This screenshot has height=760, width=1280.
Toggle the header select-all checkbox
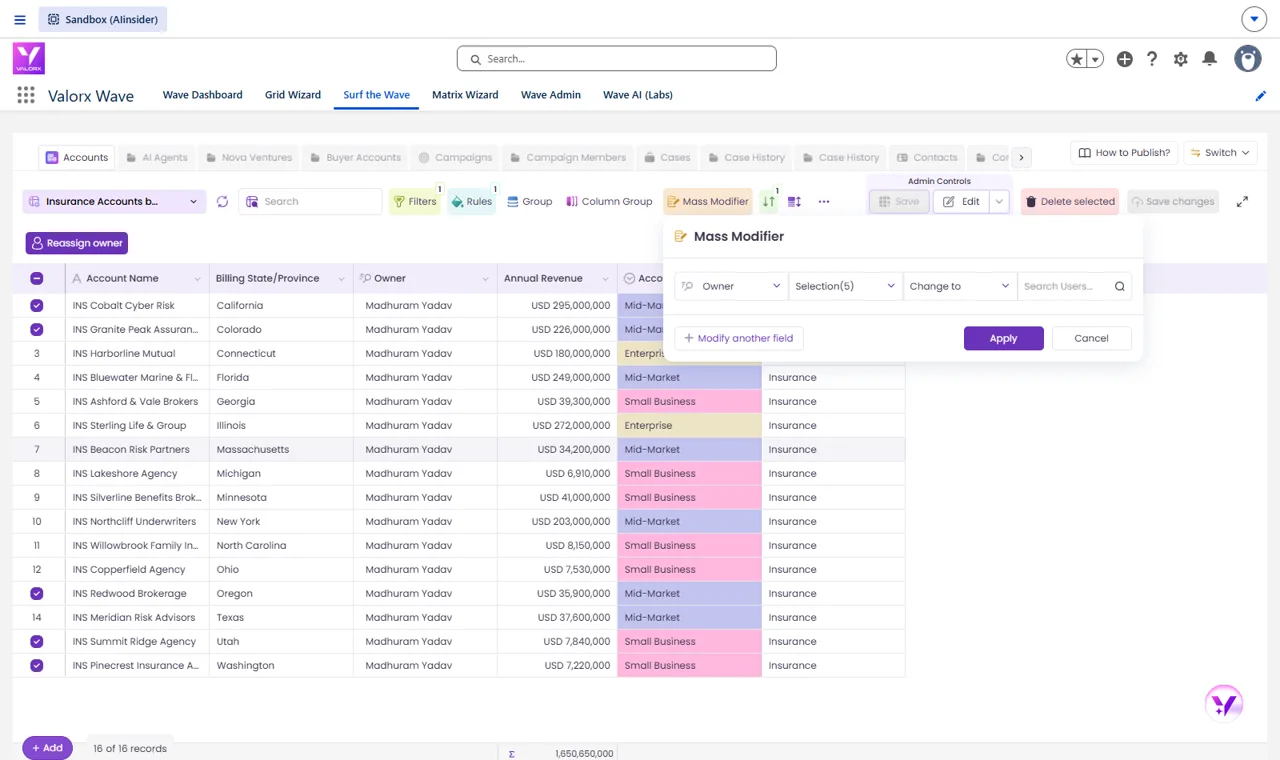[x=37, y=278]
